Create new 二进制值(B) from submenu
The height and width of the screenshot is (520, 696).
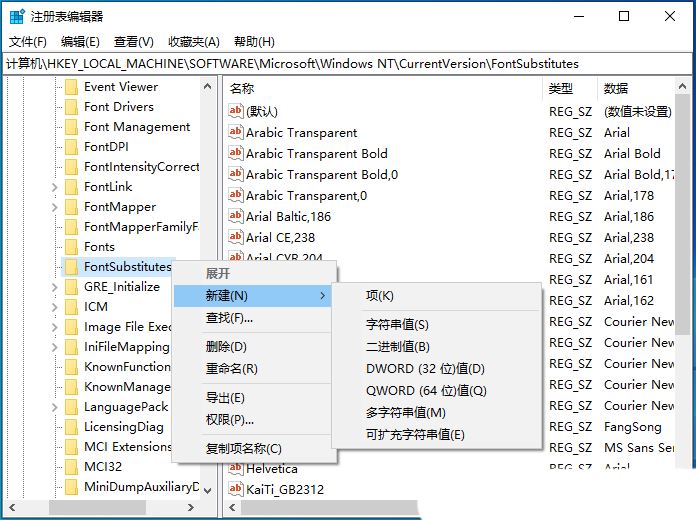click(437, 347)
